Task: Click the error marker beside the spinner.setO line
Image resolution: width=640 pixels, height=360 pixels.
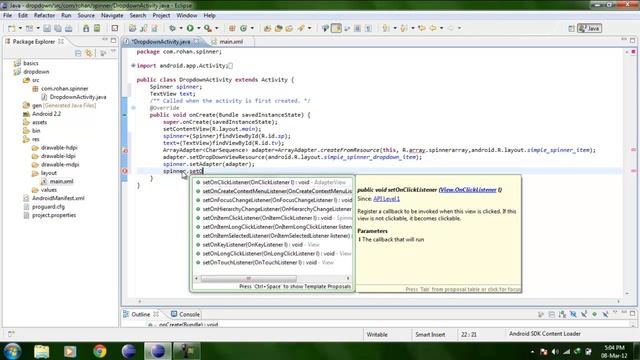Action: point(125,171)
